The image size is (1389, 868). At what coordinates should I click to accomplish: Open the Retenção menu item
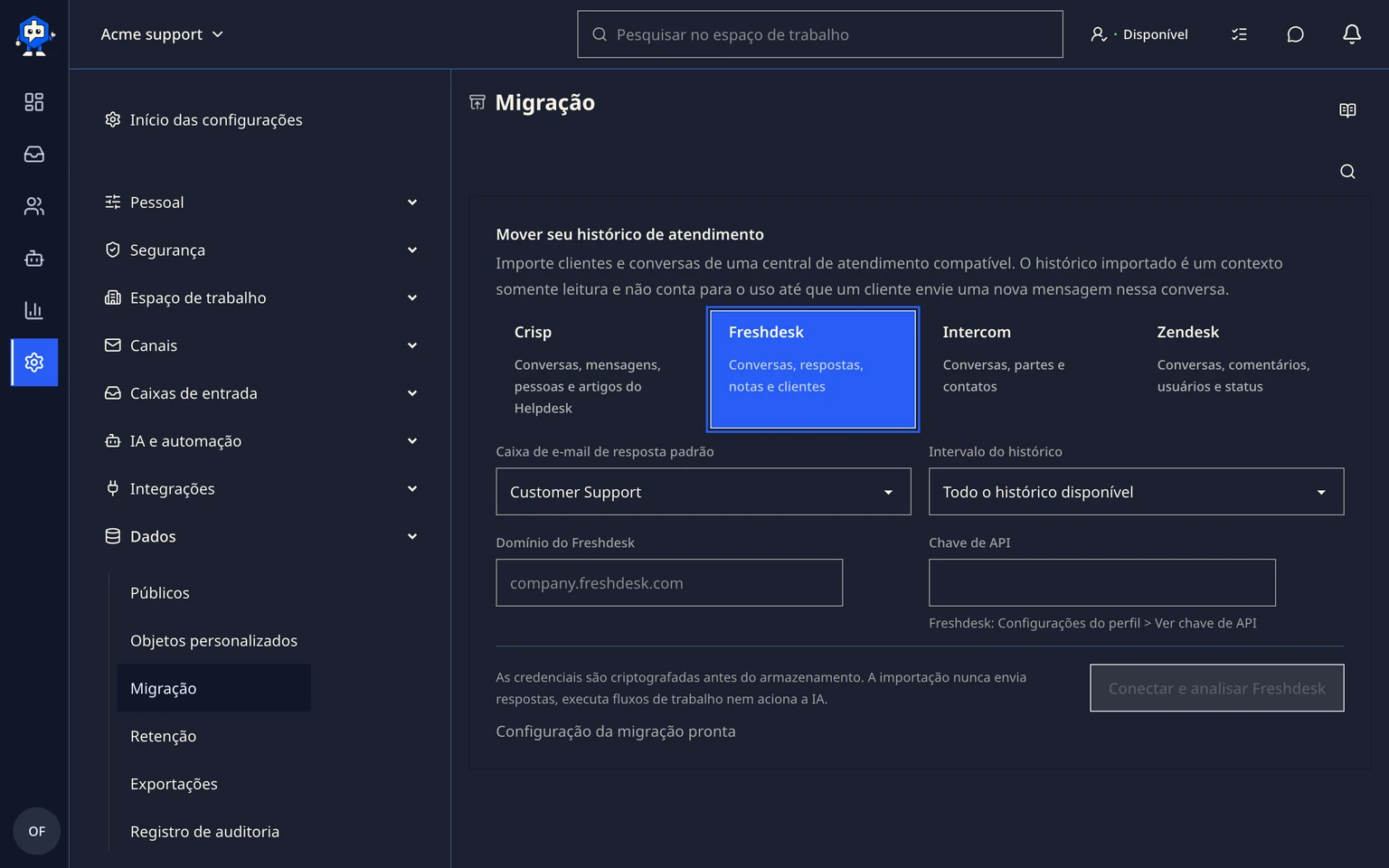tap(164, 736)
